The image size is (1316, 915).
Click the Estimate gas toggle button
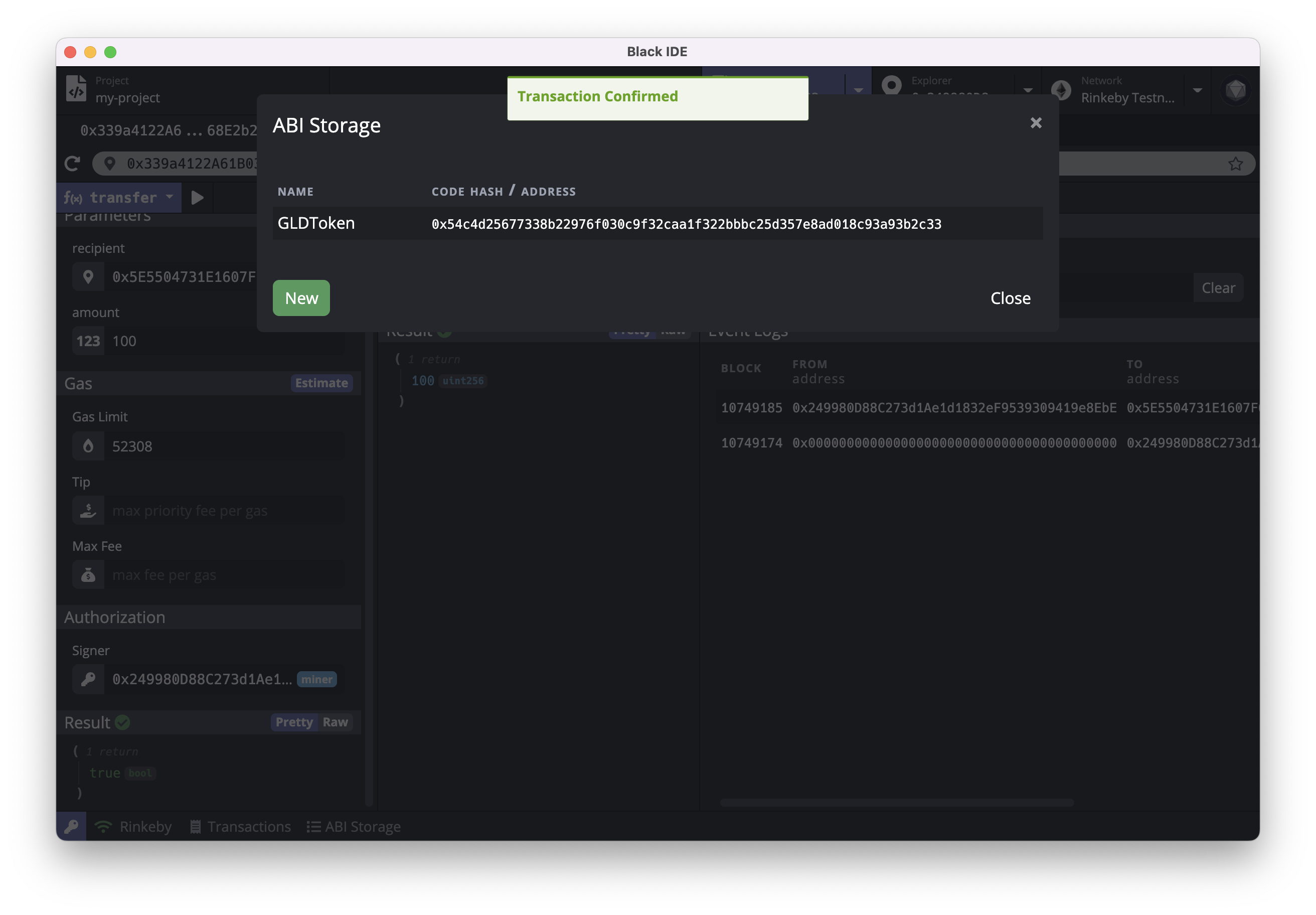pyautogui.click(x=321, y=383)
